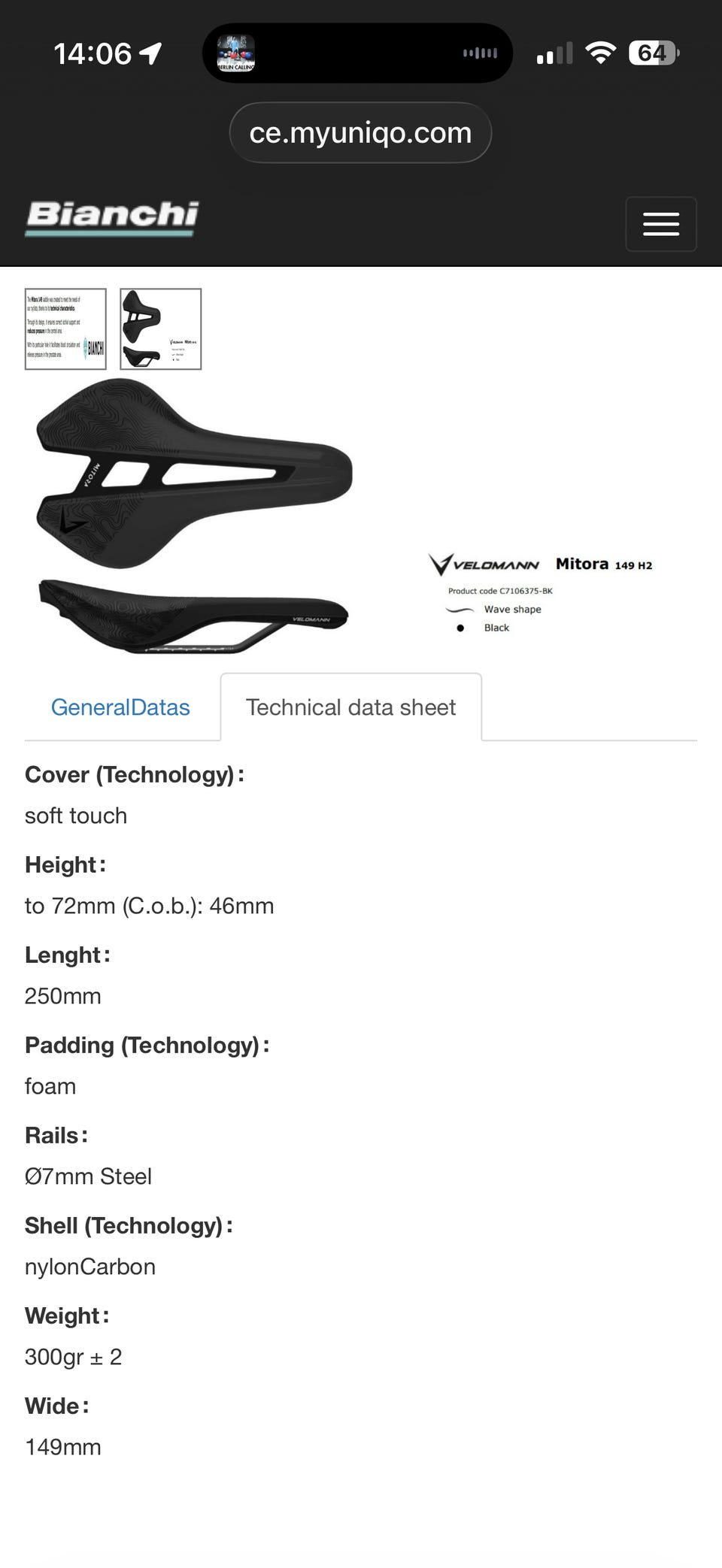Tap the Wi-Fi status icon
722x1568 pixels.
pyautogui.click(x=600, y=53)
